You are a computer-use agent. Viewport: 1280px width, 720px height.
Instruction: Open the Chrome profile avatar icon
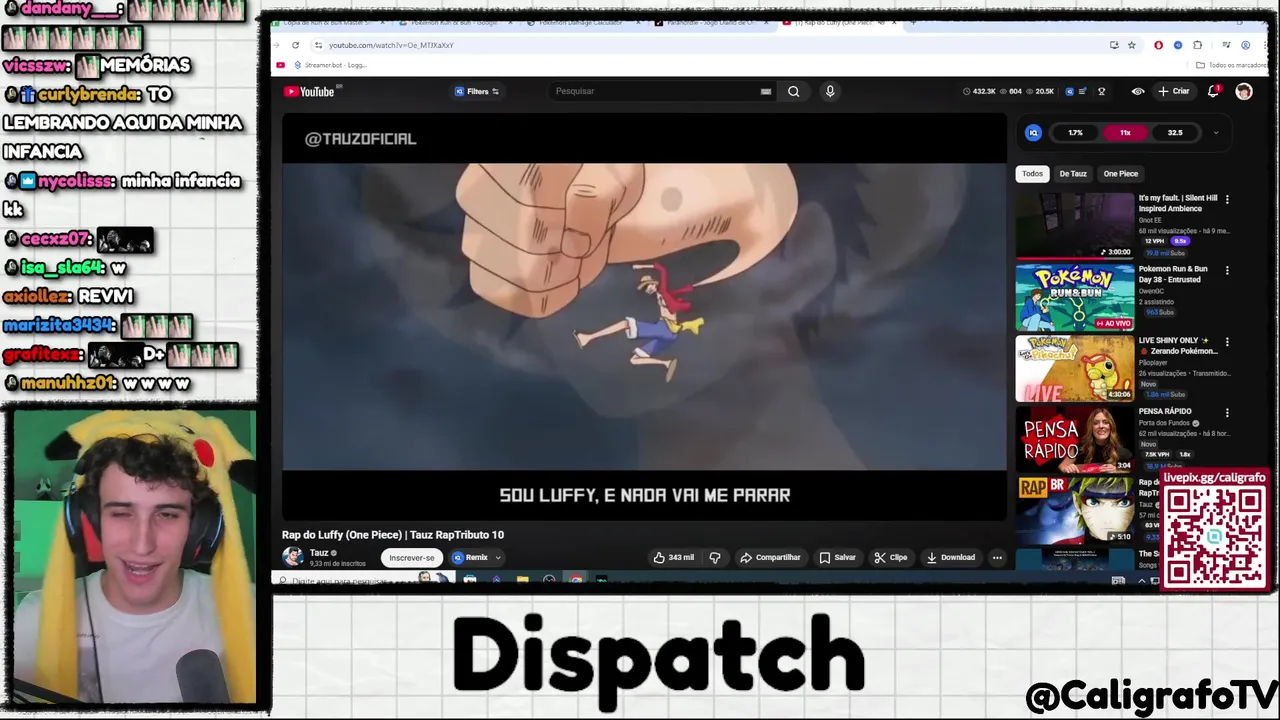tap(1245, 45)
